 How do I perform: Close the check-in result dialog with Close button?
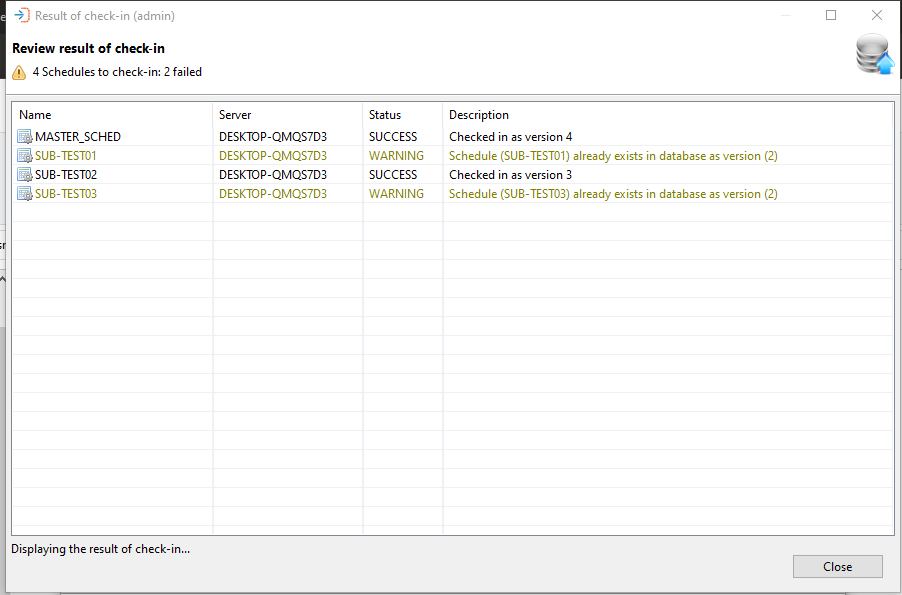coord(838,567)
